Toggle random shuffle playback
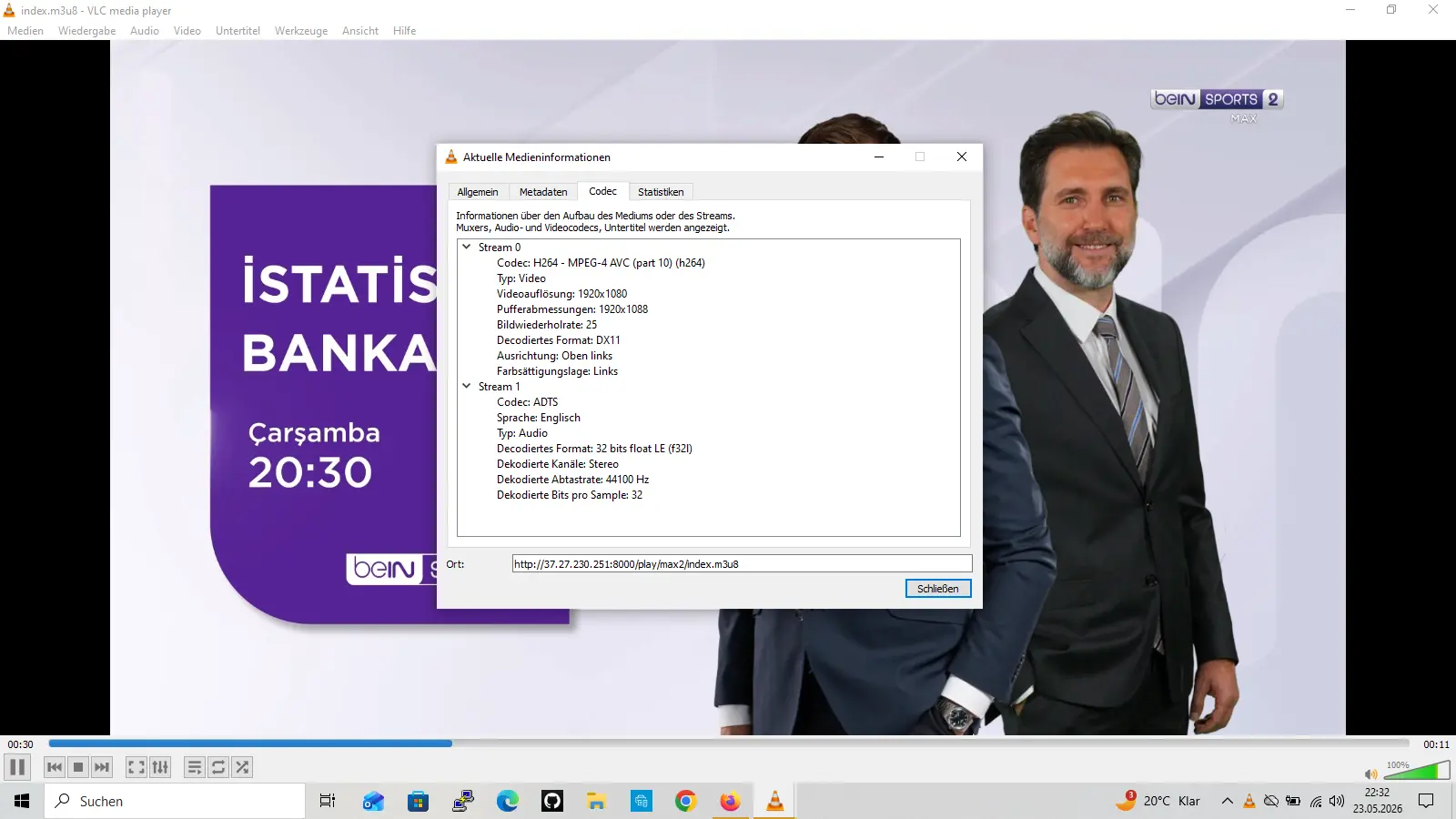The width and height of the screenshot is (1456, 819). 242,767
